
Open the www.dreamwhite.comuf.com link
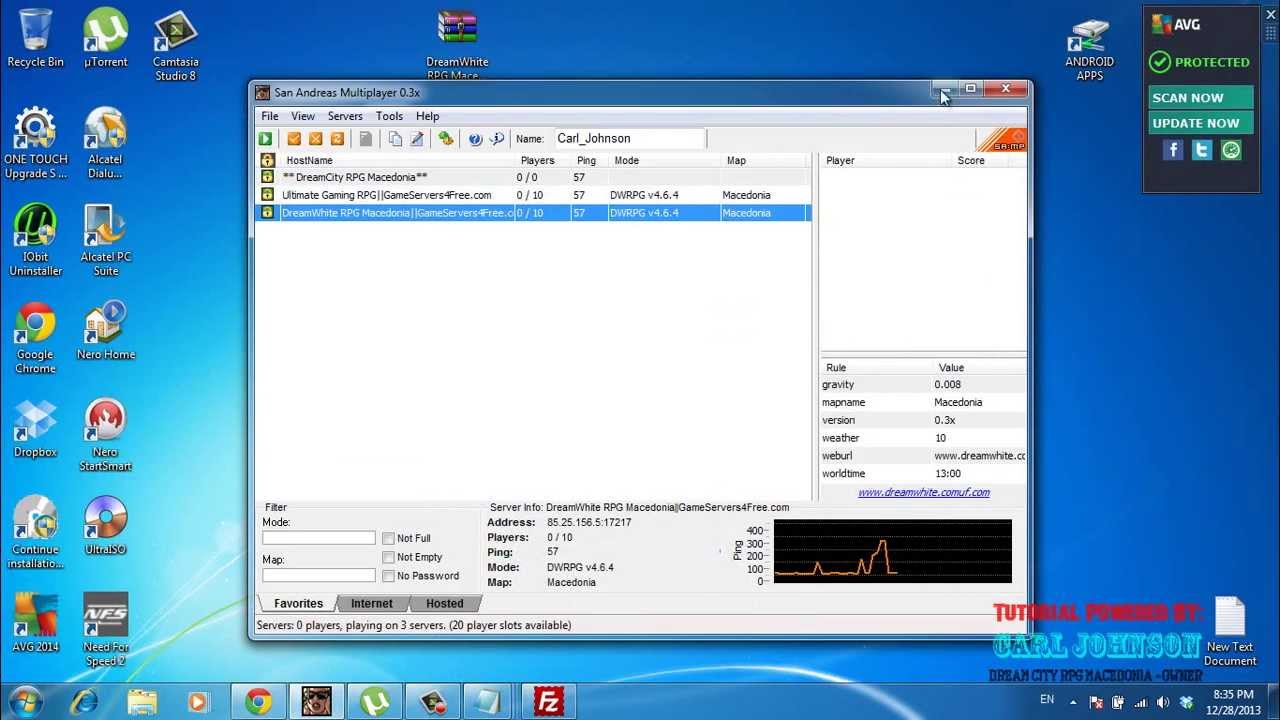coord(924,492)
